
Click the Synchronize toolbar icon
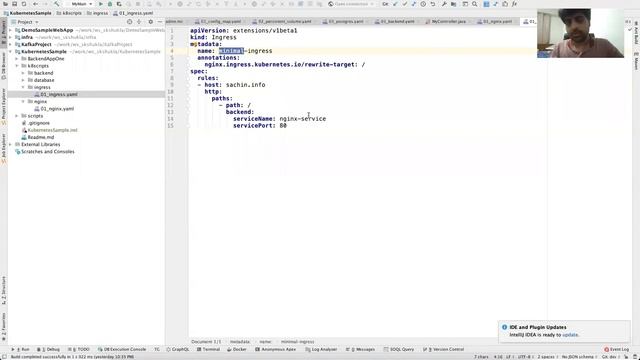[24, 4]
